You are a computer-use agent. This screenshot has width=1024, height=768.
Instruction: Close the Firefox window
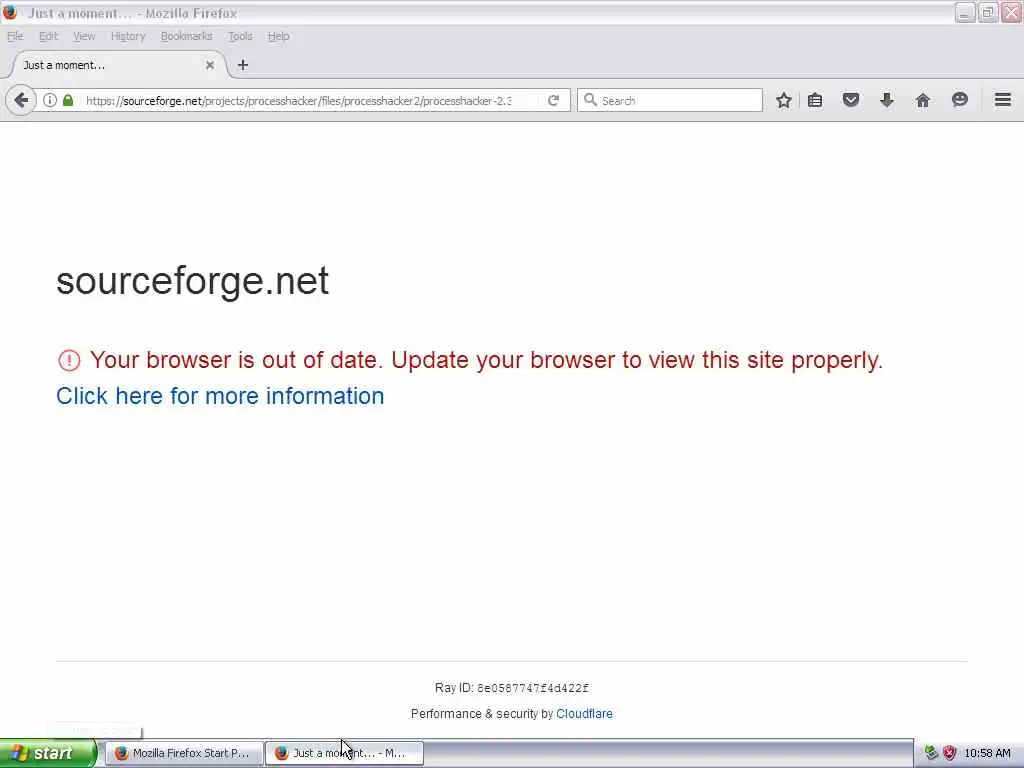1011,12
